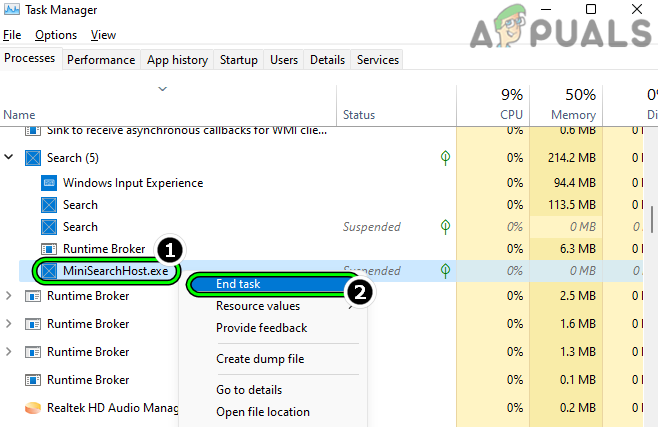Open the Options menu
This screenshot has height=427, width=658.
(56, 35)
